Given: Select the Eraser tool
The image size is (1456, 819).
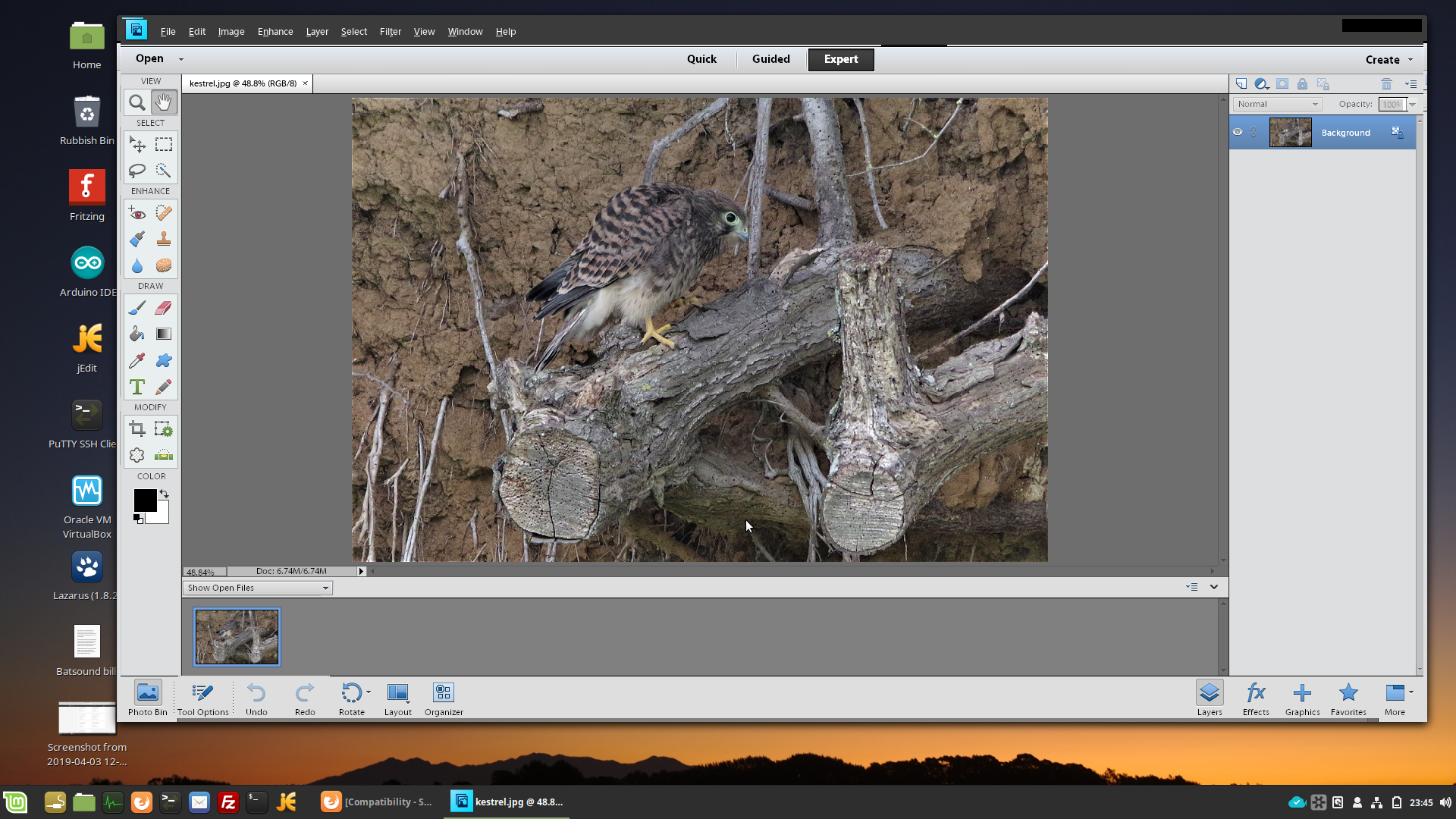Looking at the screenshot, I should [x=162, y=307].
